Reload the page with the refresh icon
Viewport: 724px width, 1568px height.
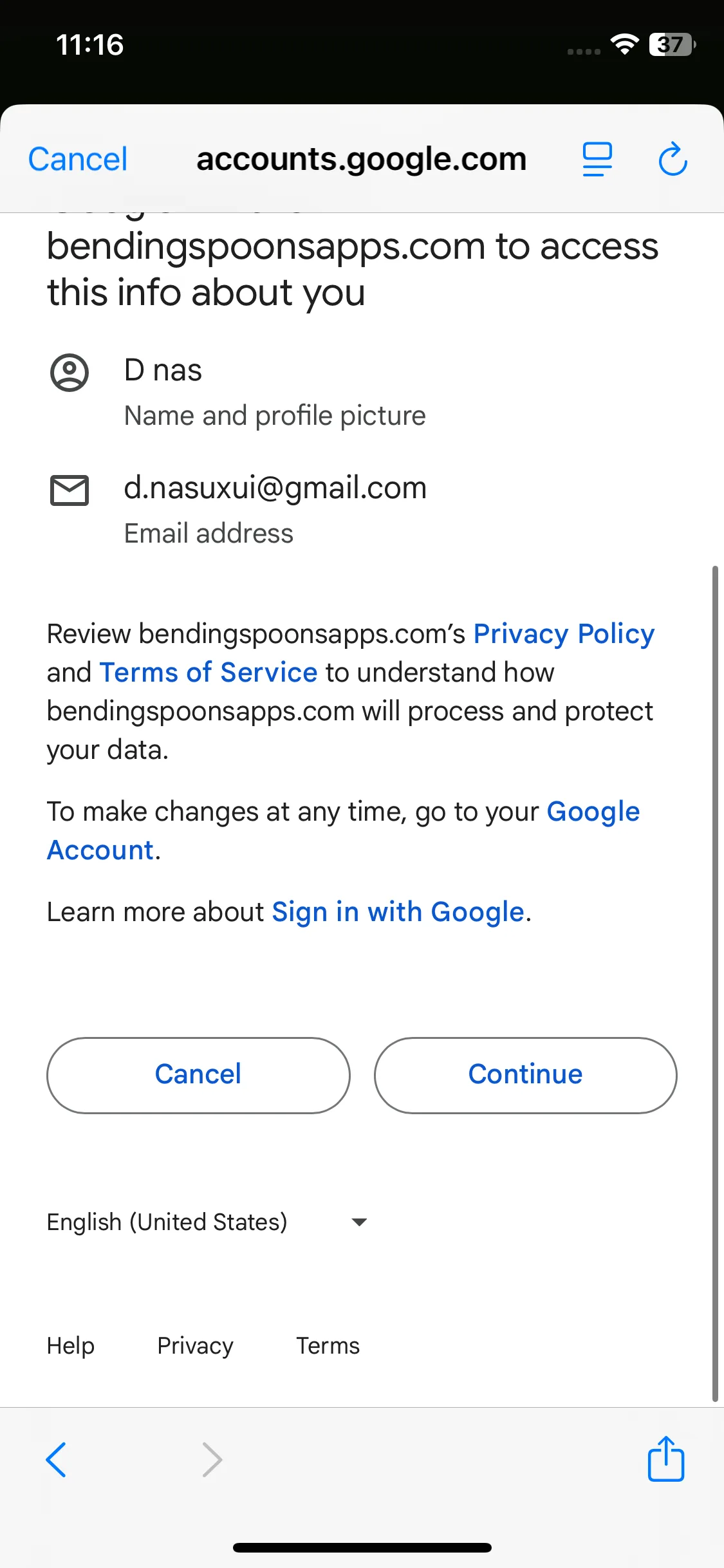pyautogui.click(x=673, y=159)
